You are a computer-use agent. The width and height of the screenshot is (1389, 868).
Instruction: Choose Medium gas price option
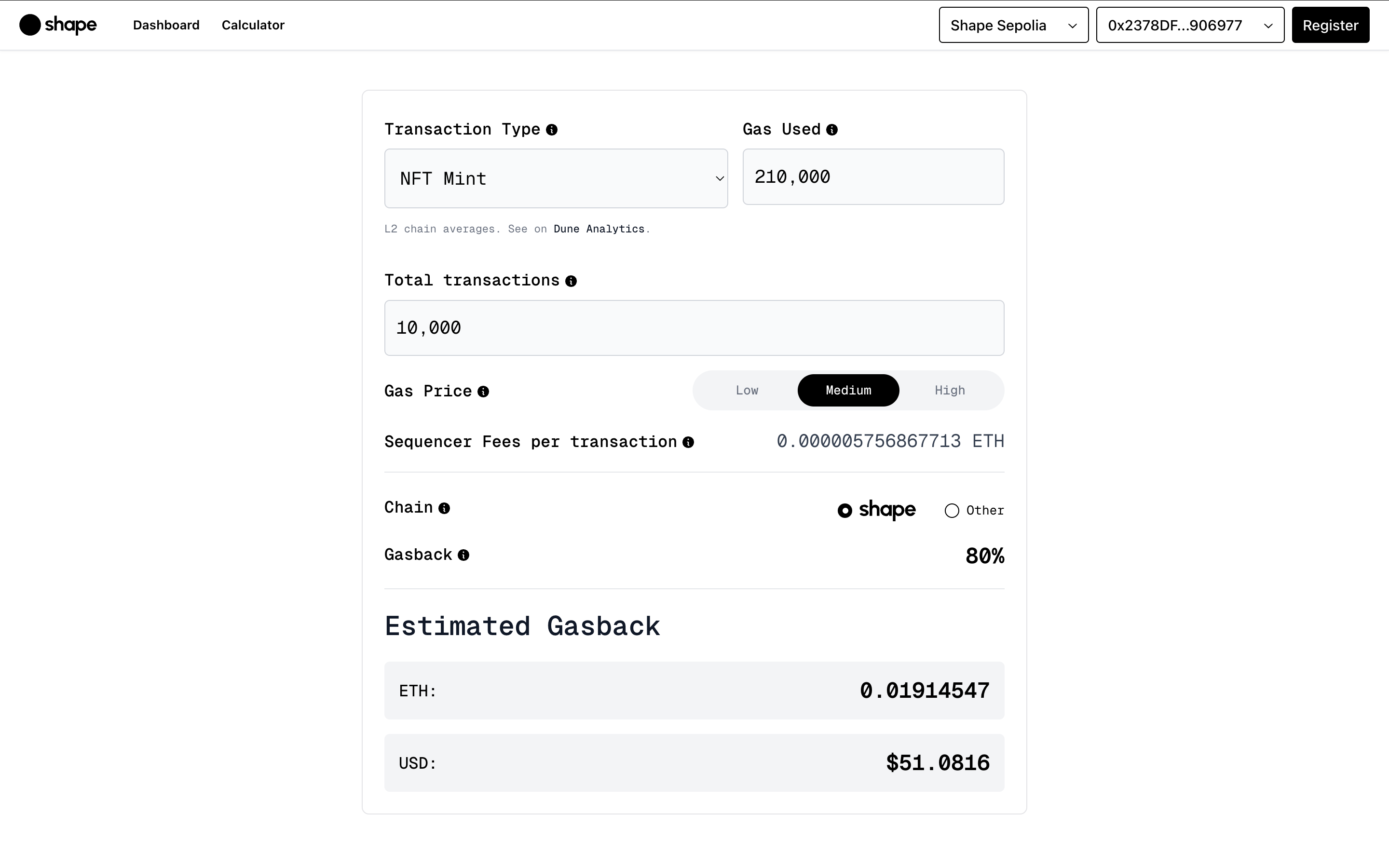[848, 391]
